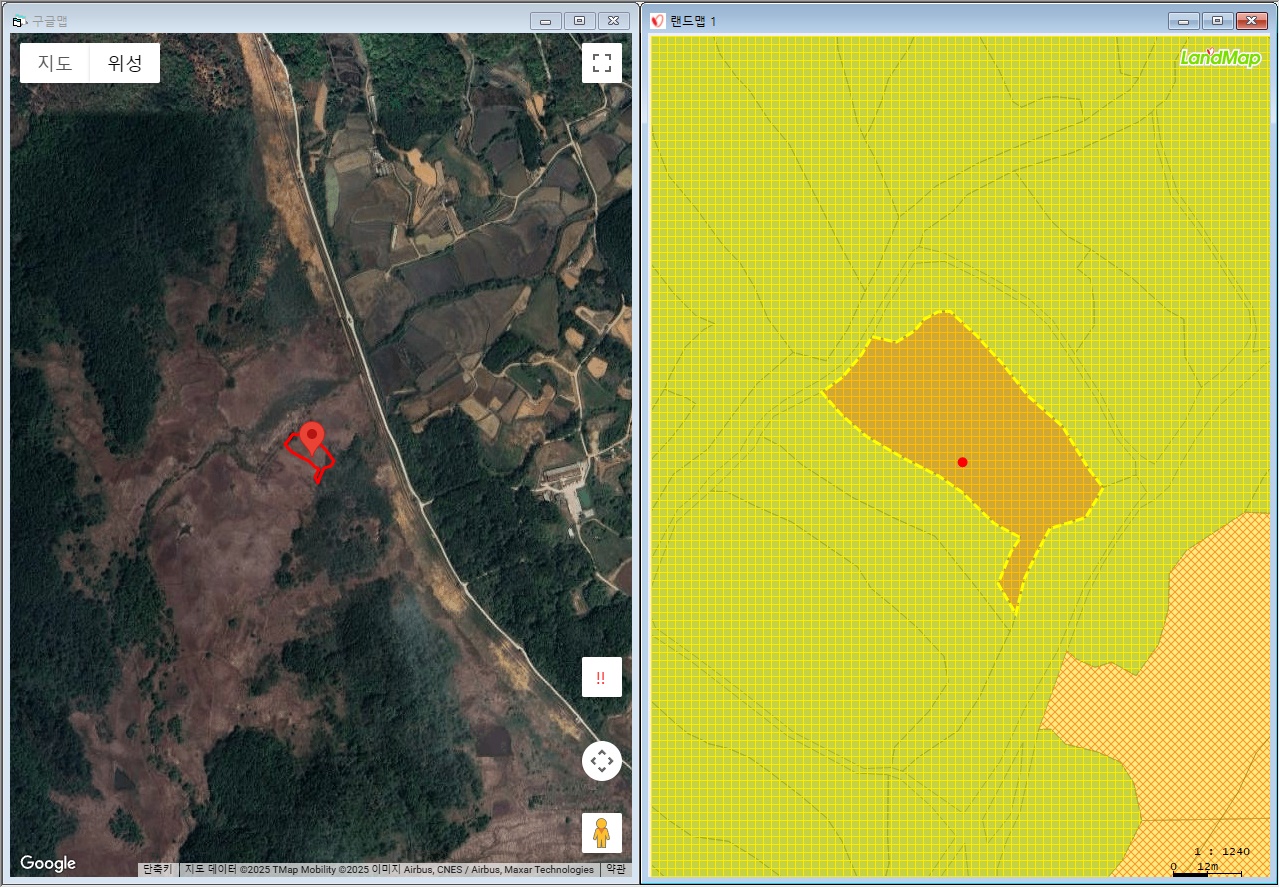Click the LandMap logo
The image size is (1280, 888).
tap(1220, 58)
